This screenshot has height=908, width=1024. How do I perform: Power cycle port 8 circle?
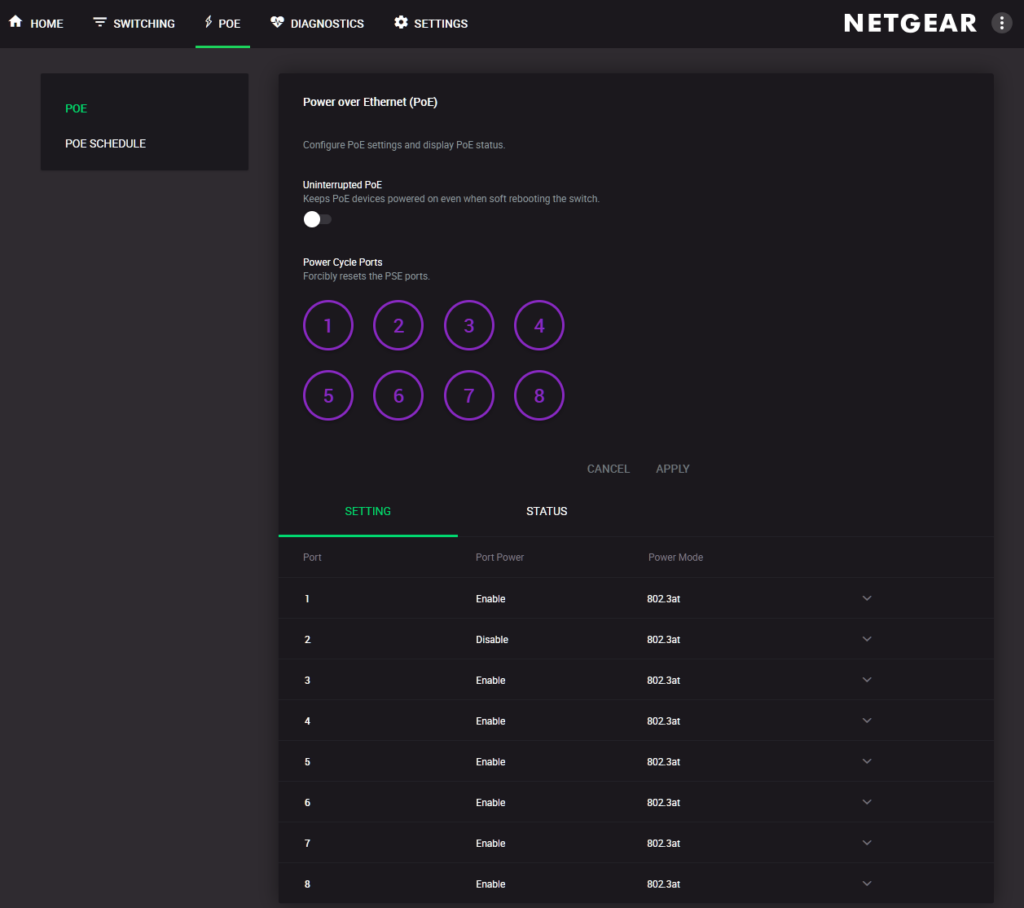[539, 395]
